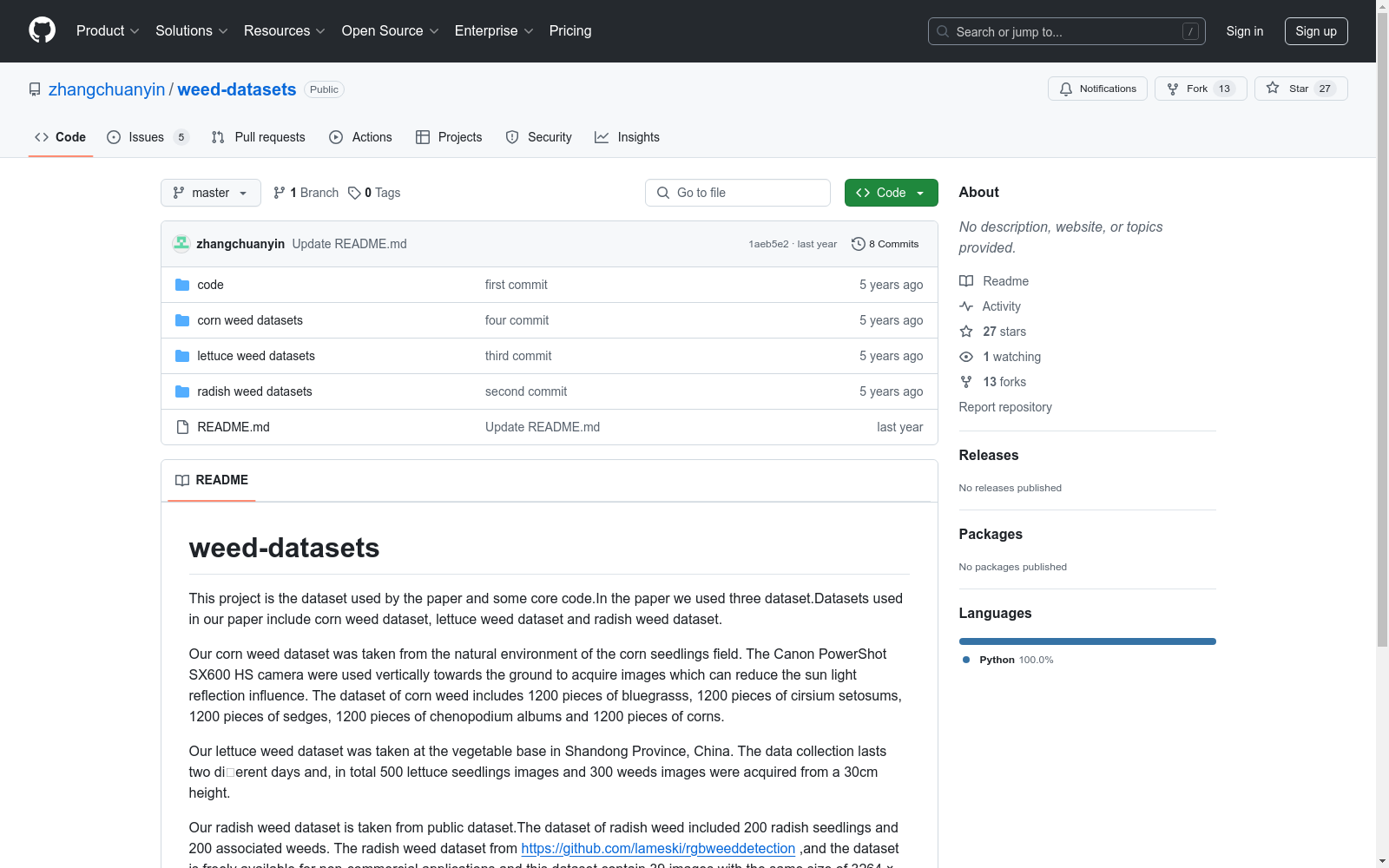Switch to the Actions tab
This screenshot has height=868, width=1389.
(x=360, y=137)
